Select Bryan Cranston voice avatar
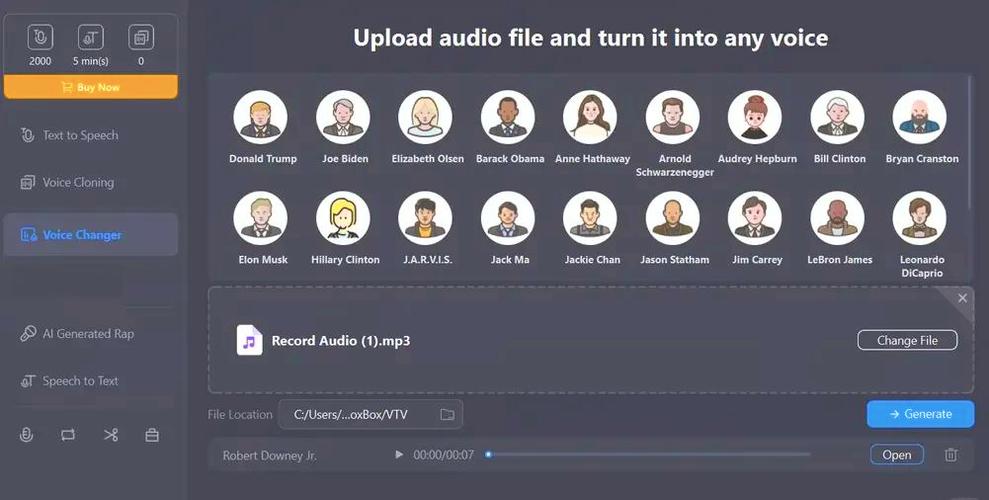989x500 pixels. coord(920,117)
